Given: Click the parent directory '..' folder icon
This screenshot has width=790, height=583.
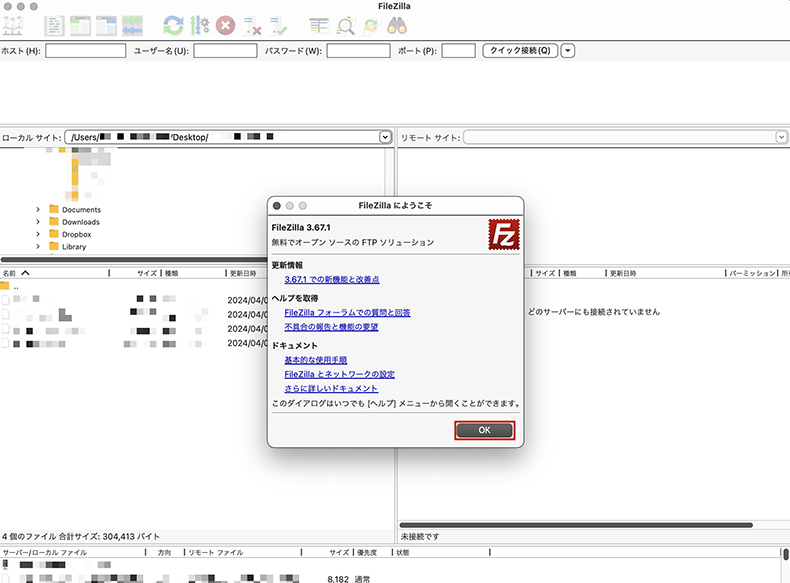Looking at the screenshot, I should [x=5, y=286].
